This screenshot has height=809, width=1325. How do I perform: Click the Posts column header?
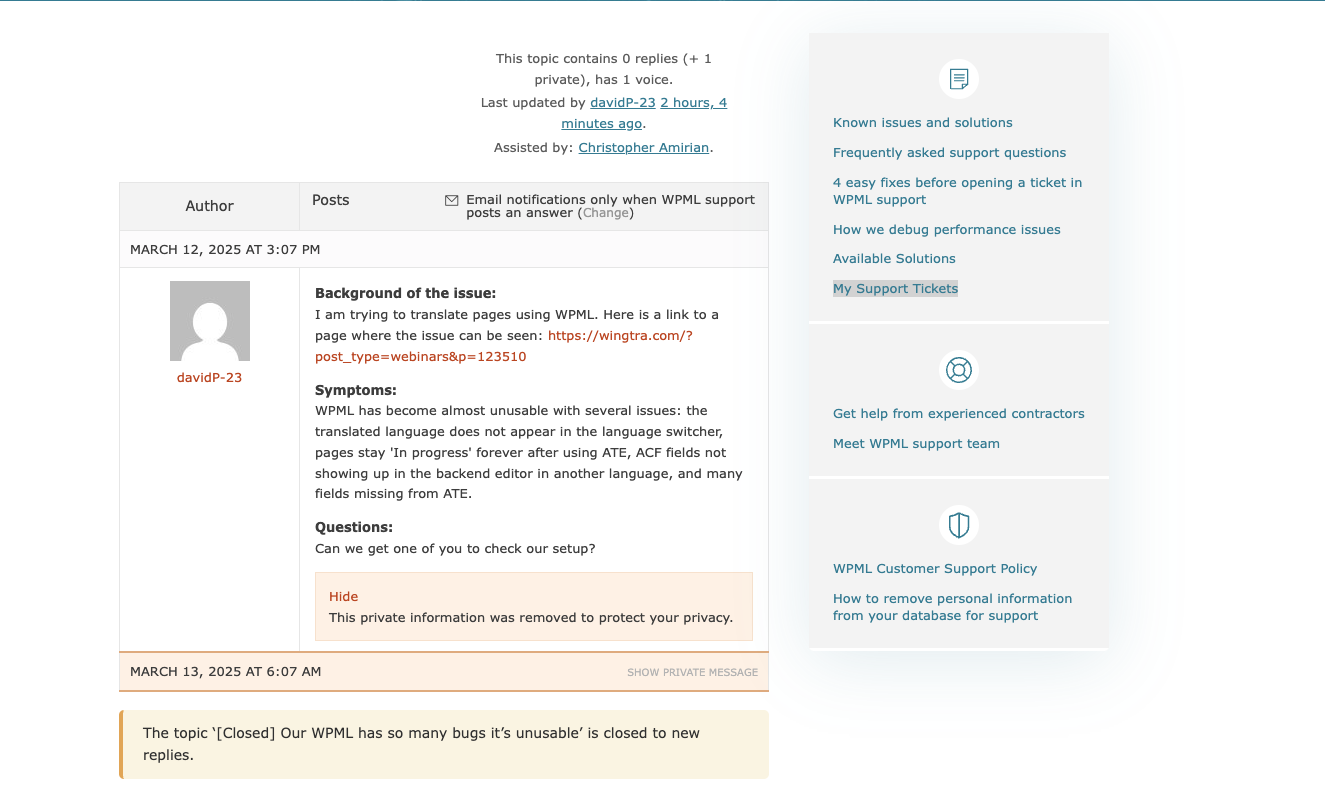(331, 200)
